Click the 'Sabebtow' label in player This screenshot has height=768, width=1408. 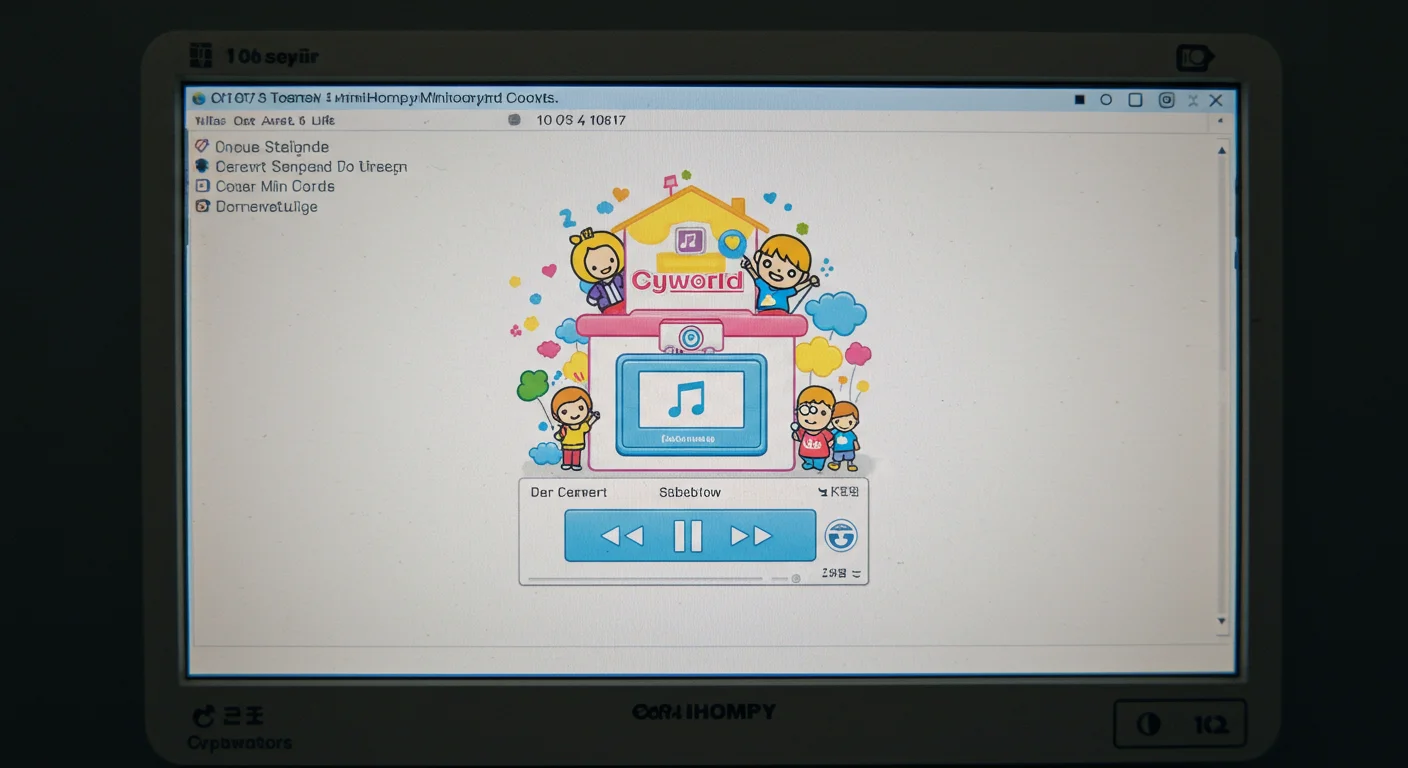click(x=690, y=492)
